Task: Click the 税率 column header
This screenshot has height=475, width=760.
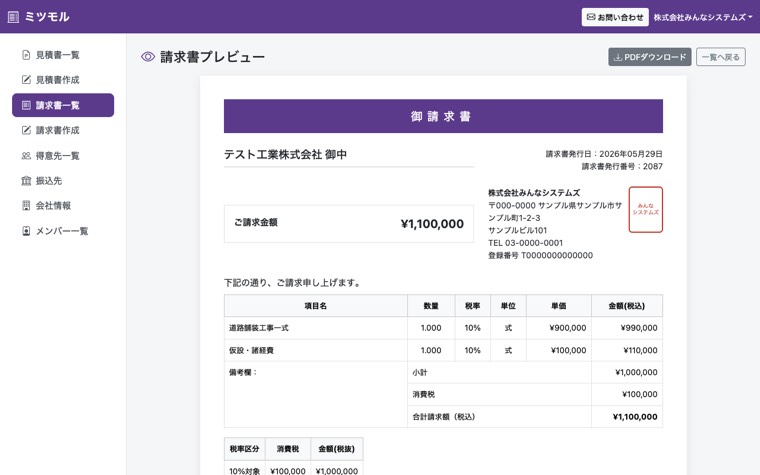Action: pyautogui.click(x=473, y=306)
